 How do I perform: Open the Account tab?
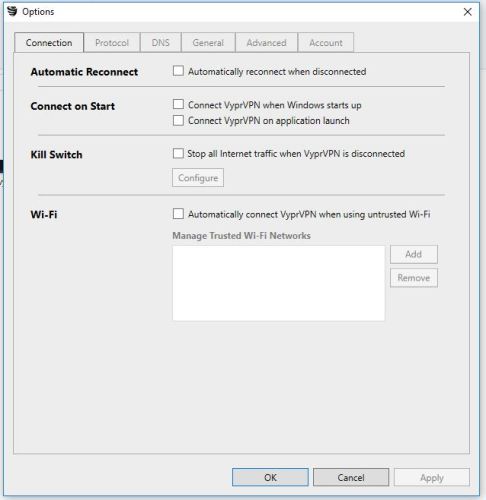(x=326, y=43)
